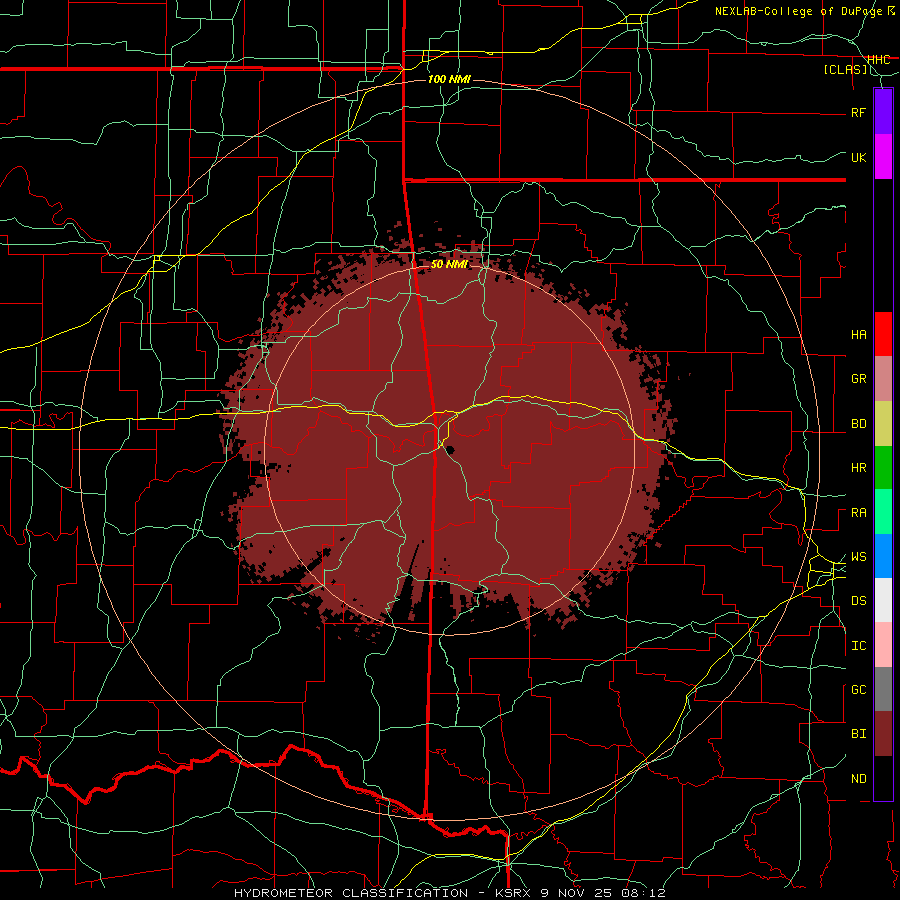Viewport: 900px width, 900px height.
Task: Click the UK legend label
Action: (858, 157)
